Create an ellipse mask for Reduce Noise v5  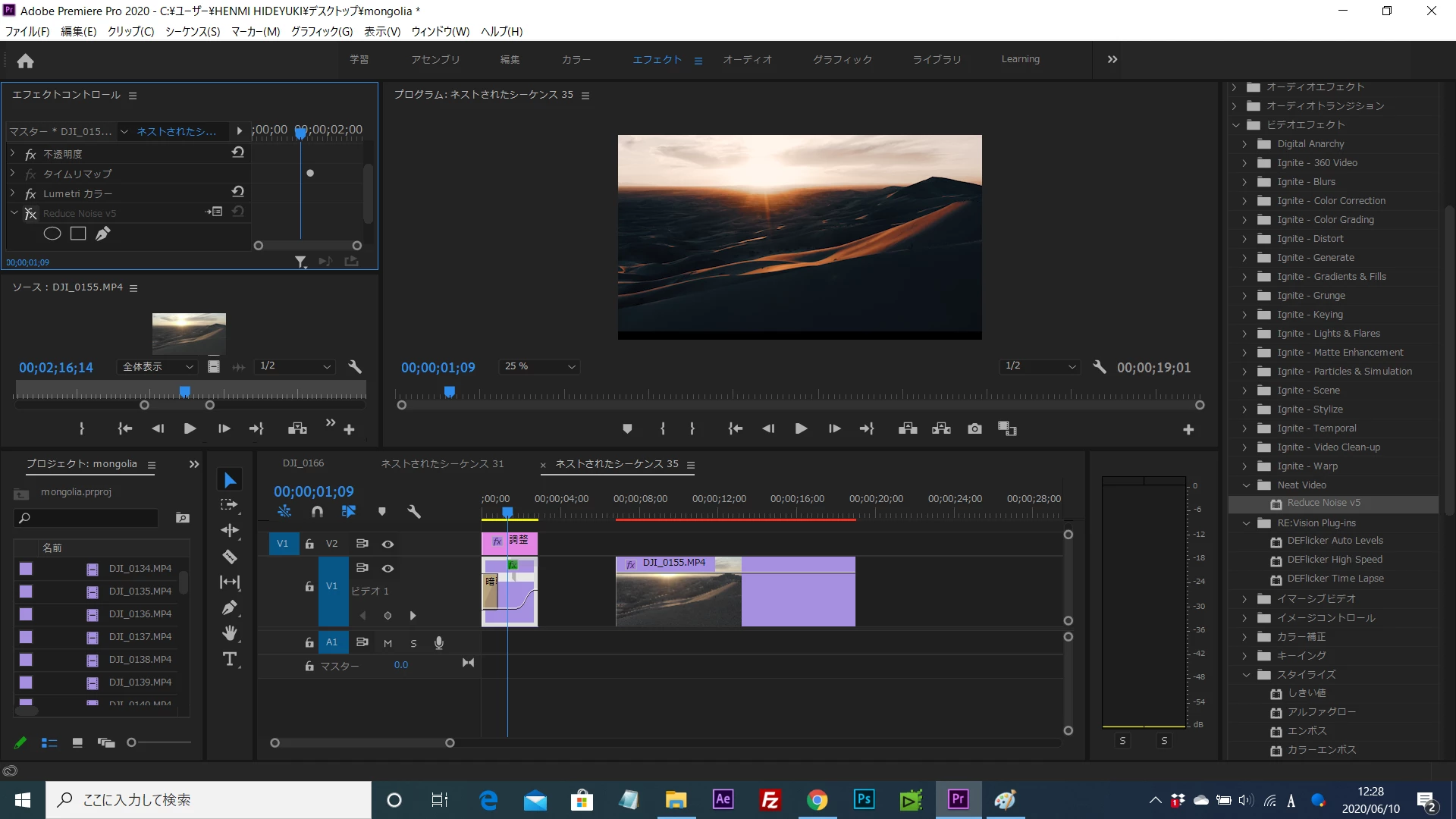click(x=52, y=234)
